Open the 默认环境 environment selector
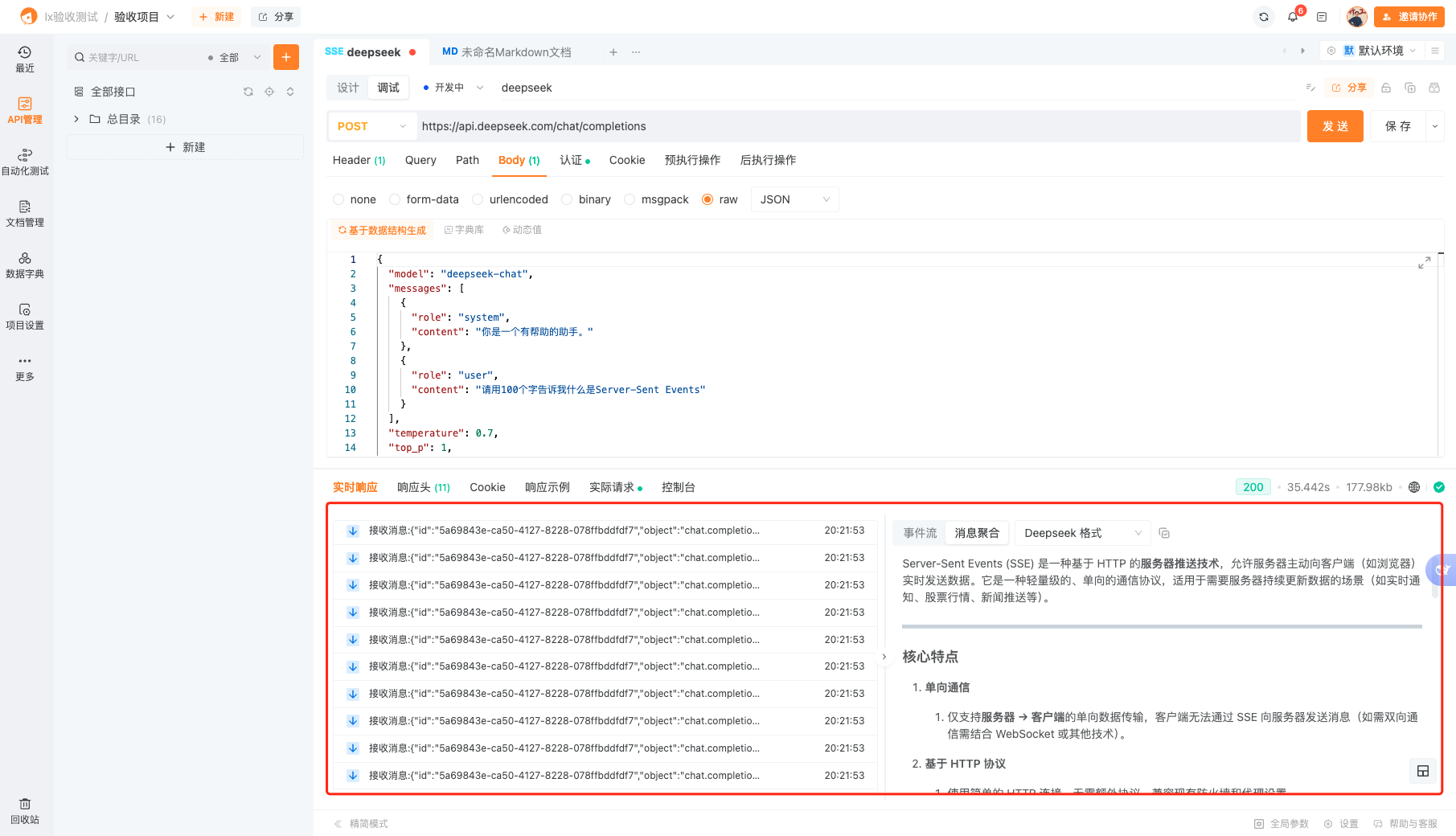Screen dimensions: 1456x836 [x=1372, y=51]
